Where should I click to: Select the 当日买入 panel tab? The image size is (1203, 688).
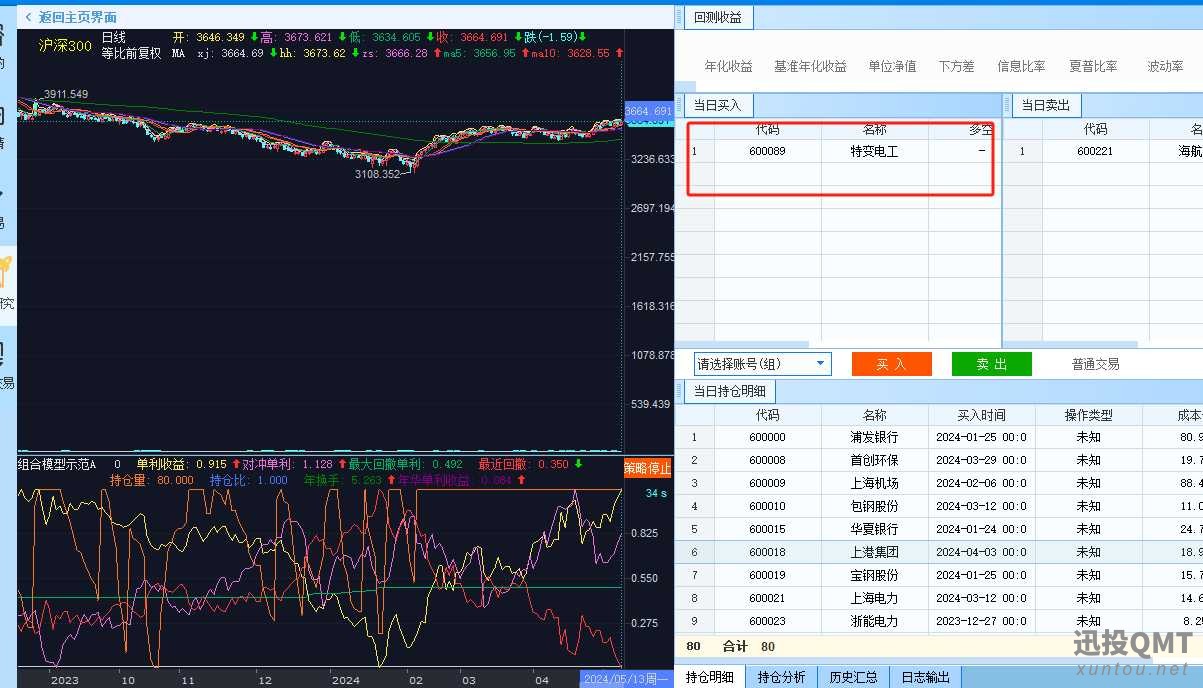[x=718, y=105]
